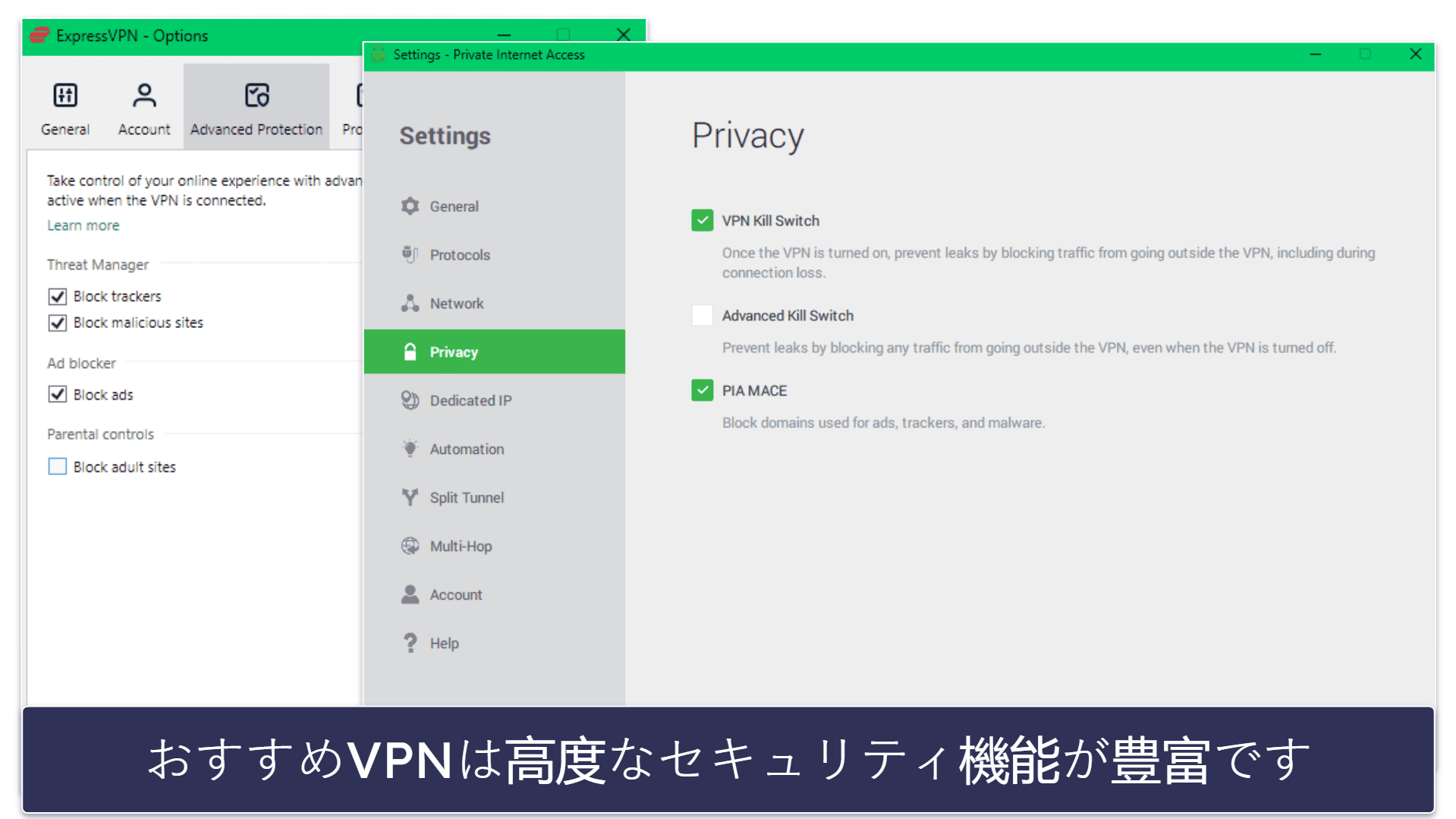
Task: Click the Settings sidebar heading
Action: (x=445, y=136)
